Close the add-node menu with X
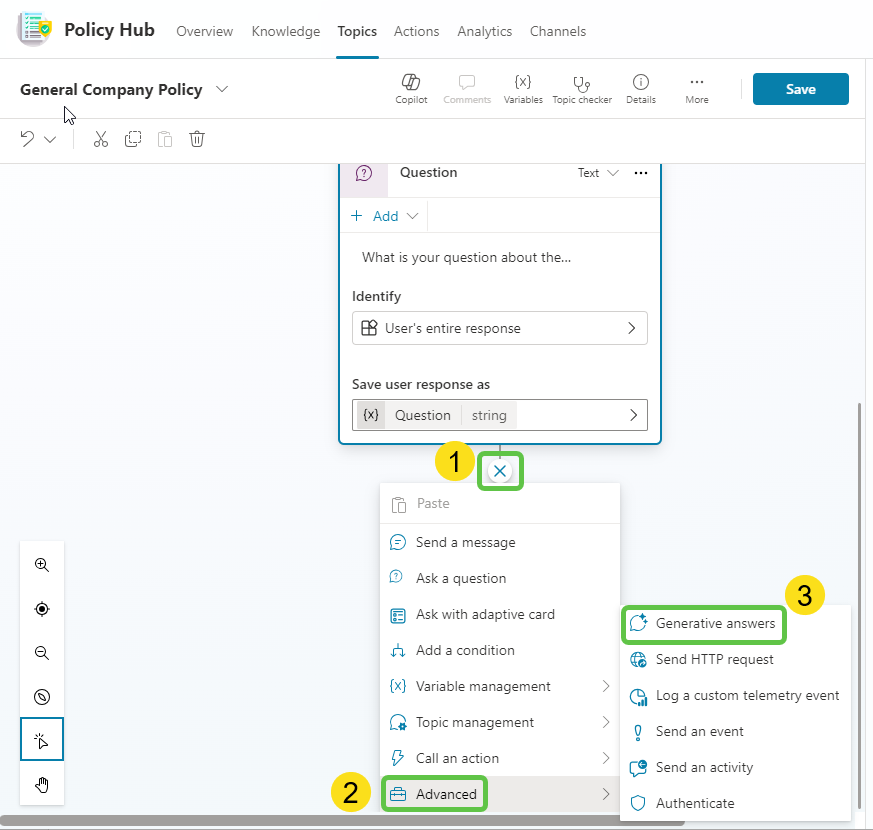Viewport: 873px width, 830px height. 500,471
